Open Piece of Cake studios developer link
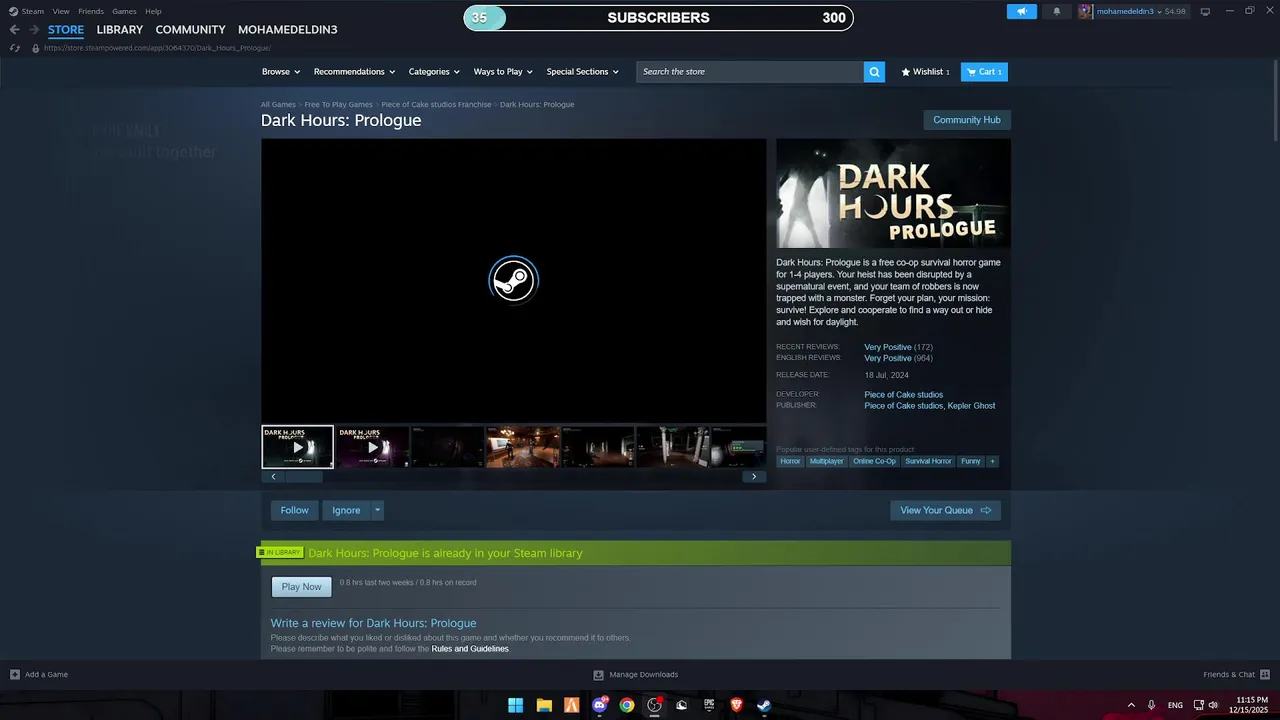This screenshot has width=1280, height=720. point(903,395)
